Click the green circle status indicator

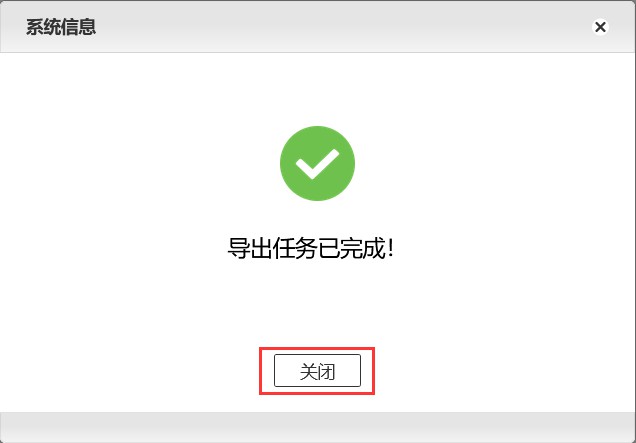click(317, 163)
